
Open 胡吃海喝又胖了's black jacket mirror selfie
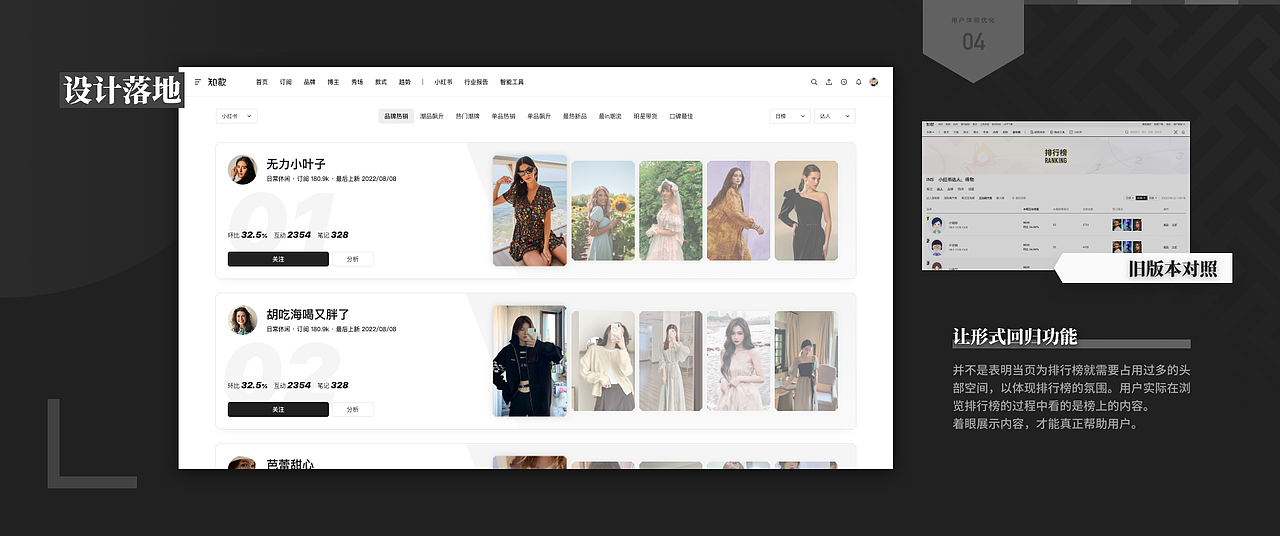tap(530, 360)
